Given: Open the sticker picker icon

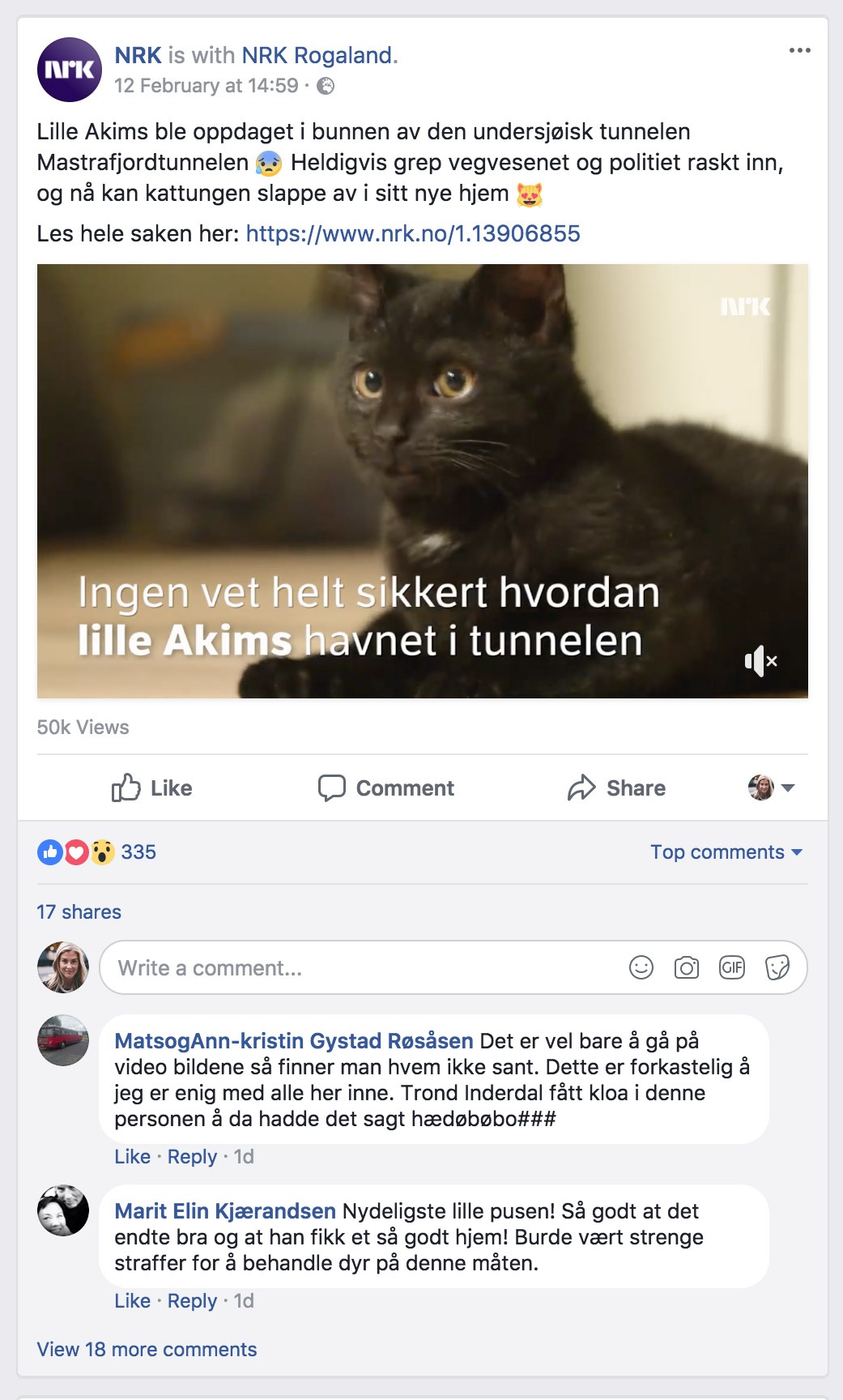Looking at the screenshot, I should pyautogui.click(x=777, y=967).
